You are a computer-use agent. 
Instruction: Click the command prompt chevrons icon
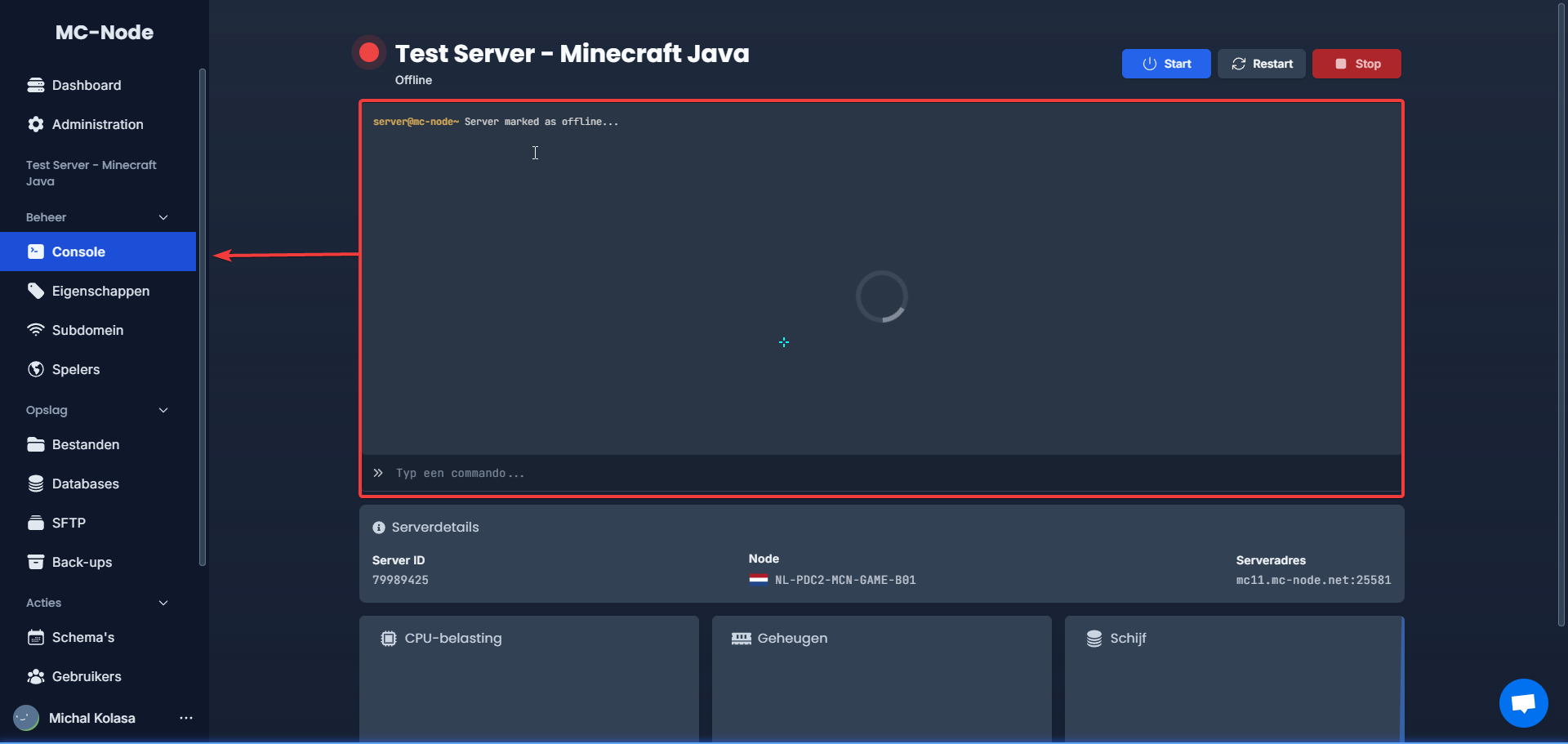[378, 473]
